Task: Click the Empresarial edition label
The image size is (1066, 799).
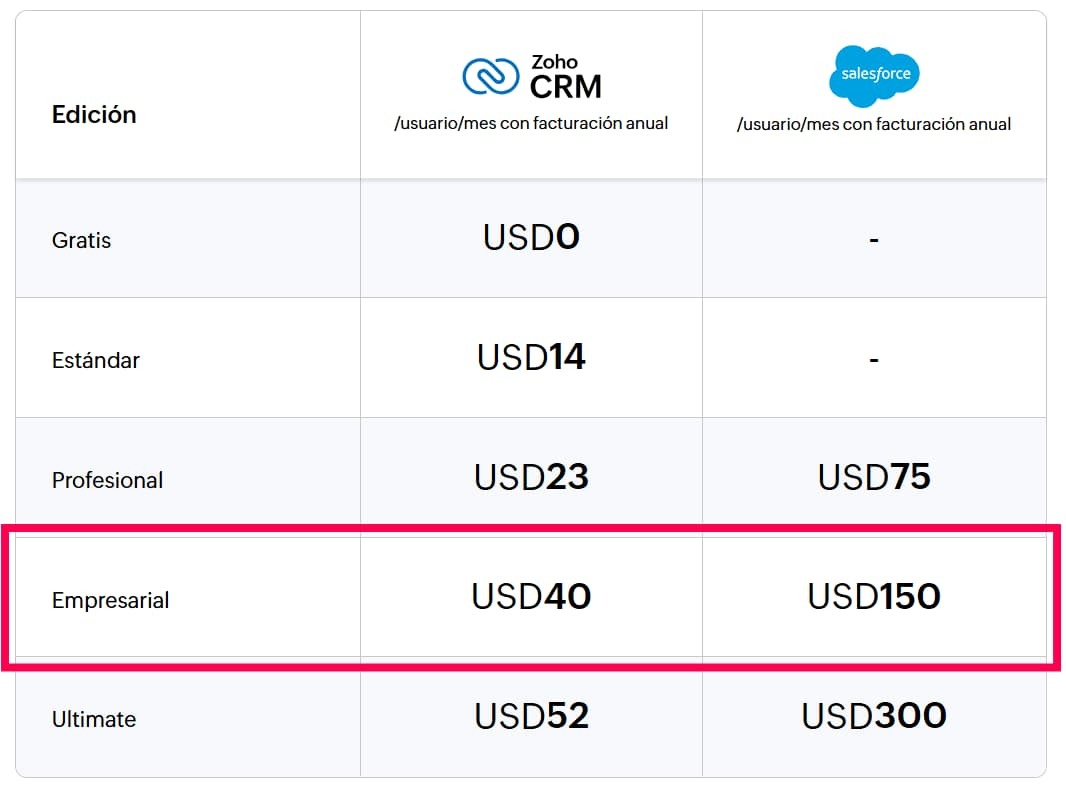Action: [110, 600]
